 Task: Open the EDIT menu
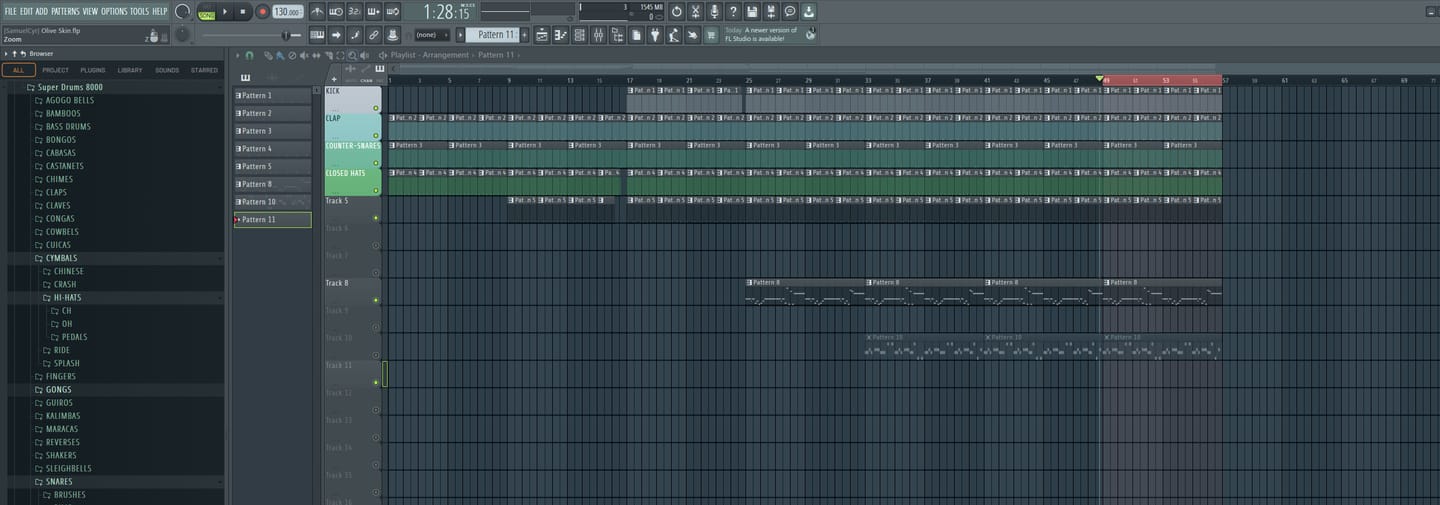(x=26, y=11)
